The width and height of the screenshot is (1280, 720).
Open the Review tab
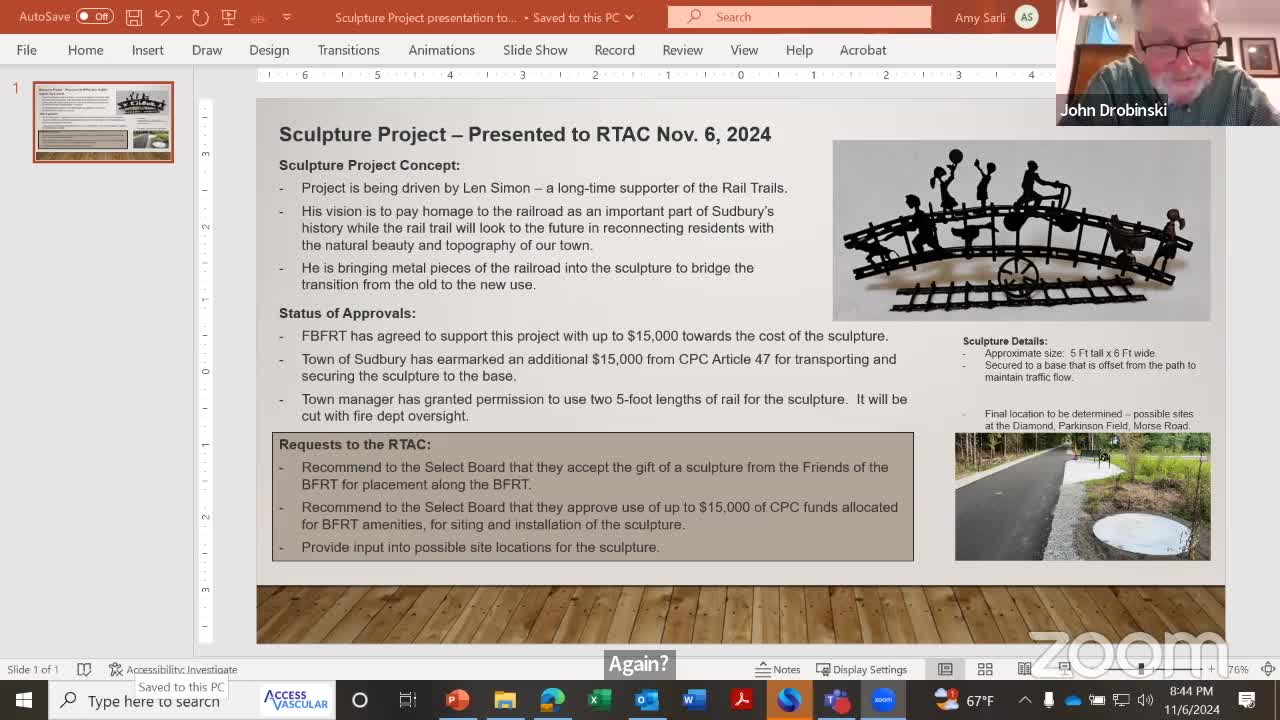click(683, 50)
